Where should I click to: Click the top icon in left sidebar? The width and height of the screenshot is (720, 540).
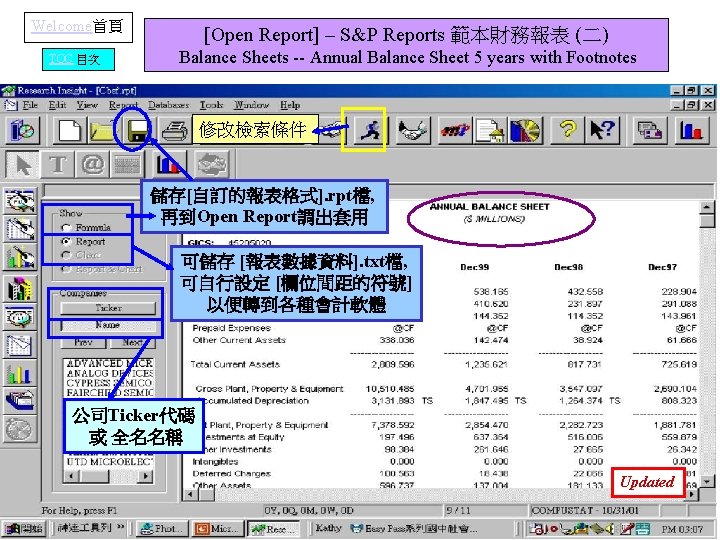click(x=19, y=201)
